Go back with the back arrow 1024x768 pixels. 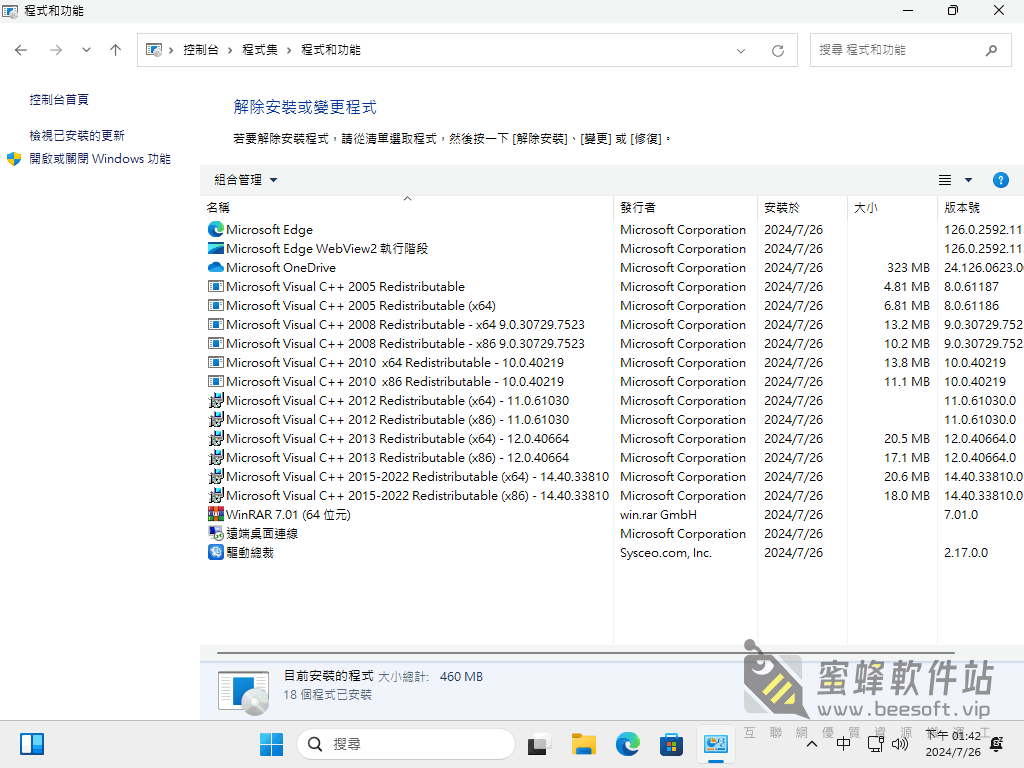point(21,50)
